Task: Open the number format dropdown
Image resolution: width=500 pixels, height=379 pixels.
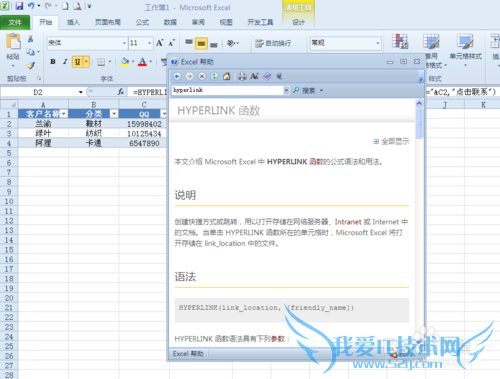Action: 378,43
